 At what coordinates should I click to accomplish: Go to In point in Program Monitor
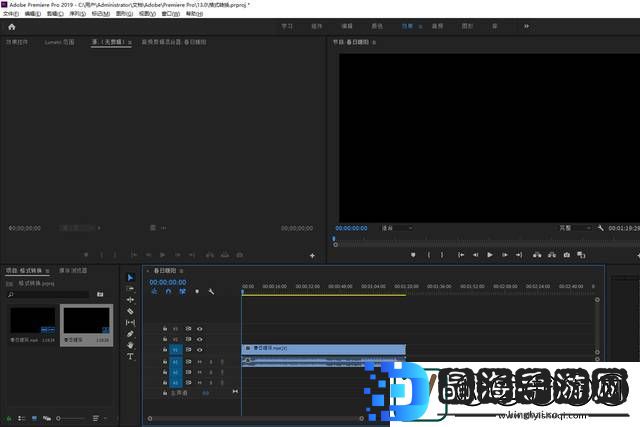(x=461, y=255)
